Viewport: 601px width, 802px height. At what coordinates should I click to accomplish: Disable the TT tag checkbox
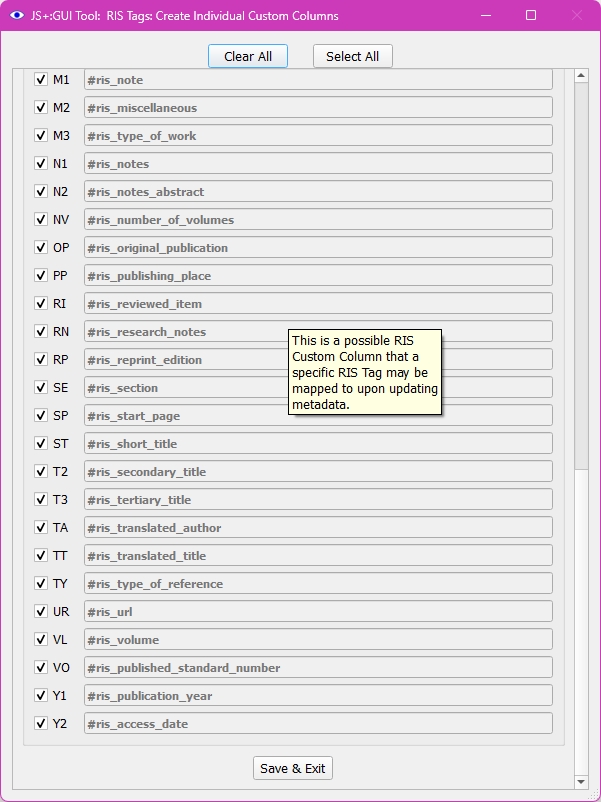pos(41,555)
